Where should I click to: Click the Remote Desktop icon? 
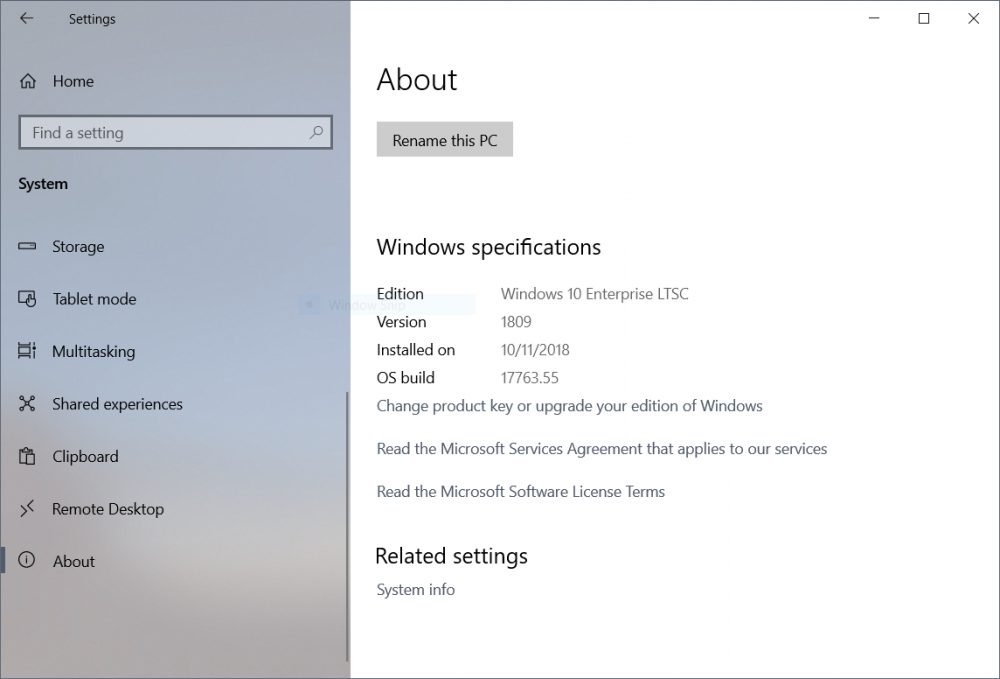(x=27, y=508)
